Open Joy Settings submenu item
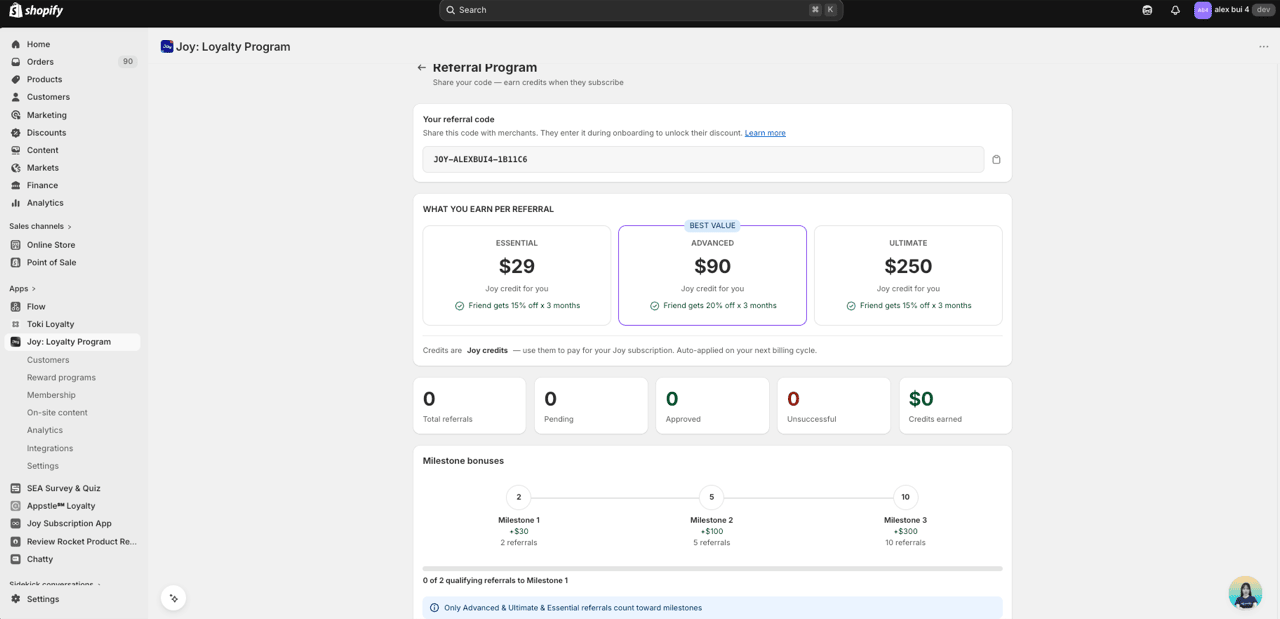The height and width of the screenshot is (619, 1280). [43, 466]
